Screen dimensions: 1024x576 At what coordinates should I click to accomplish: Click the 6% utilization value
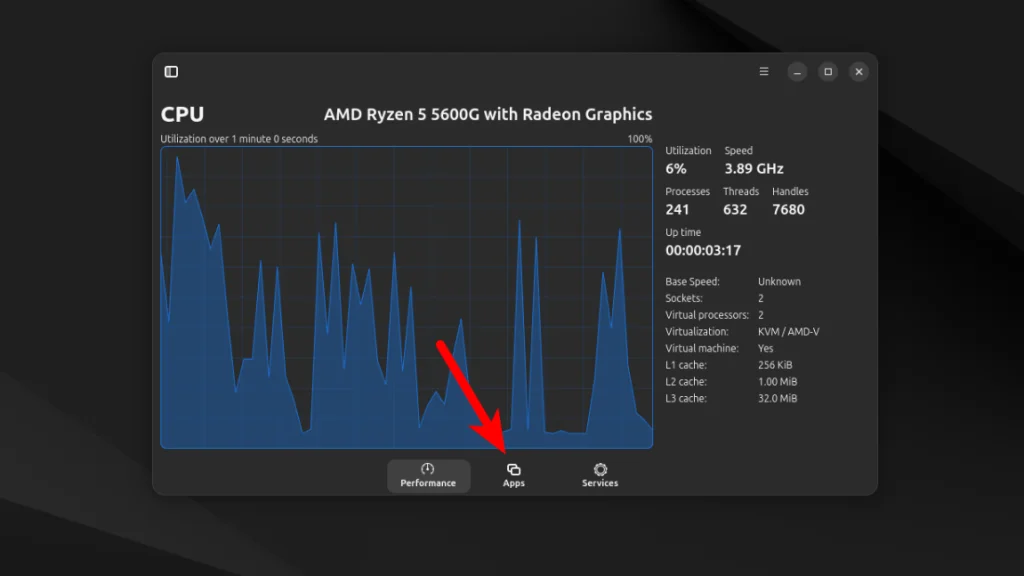pos(676,169)
